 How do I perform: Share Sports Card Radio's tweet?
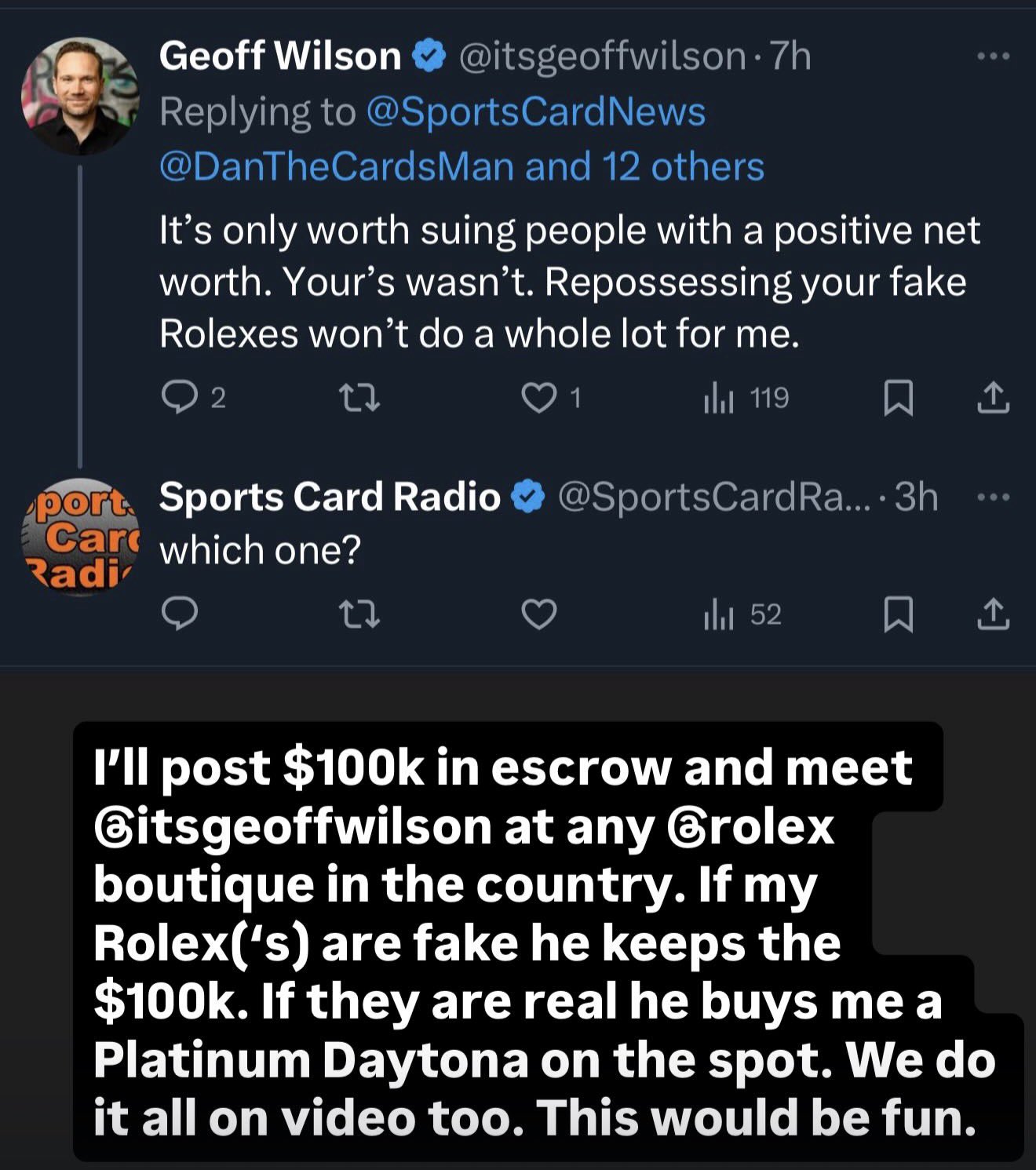[x=993, y=614]
